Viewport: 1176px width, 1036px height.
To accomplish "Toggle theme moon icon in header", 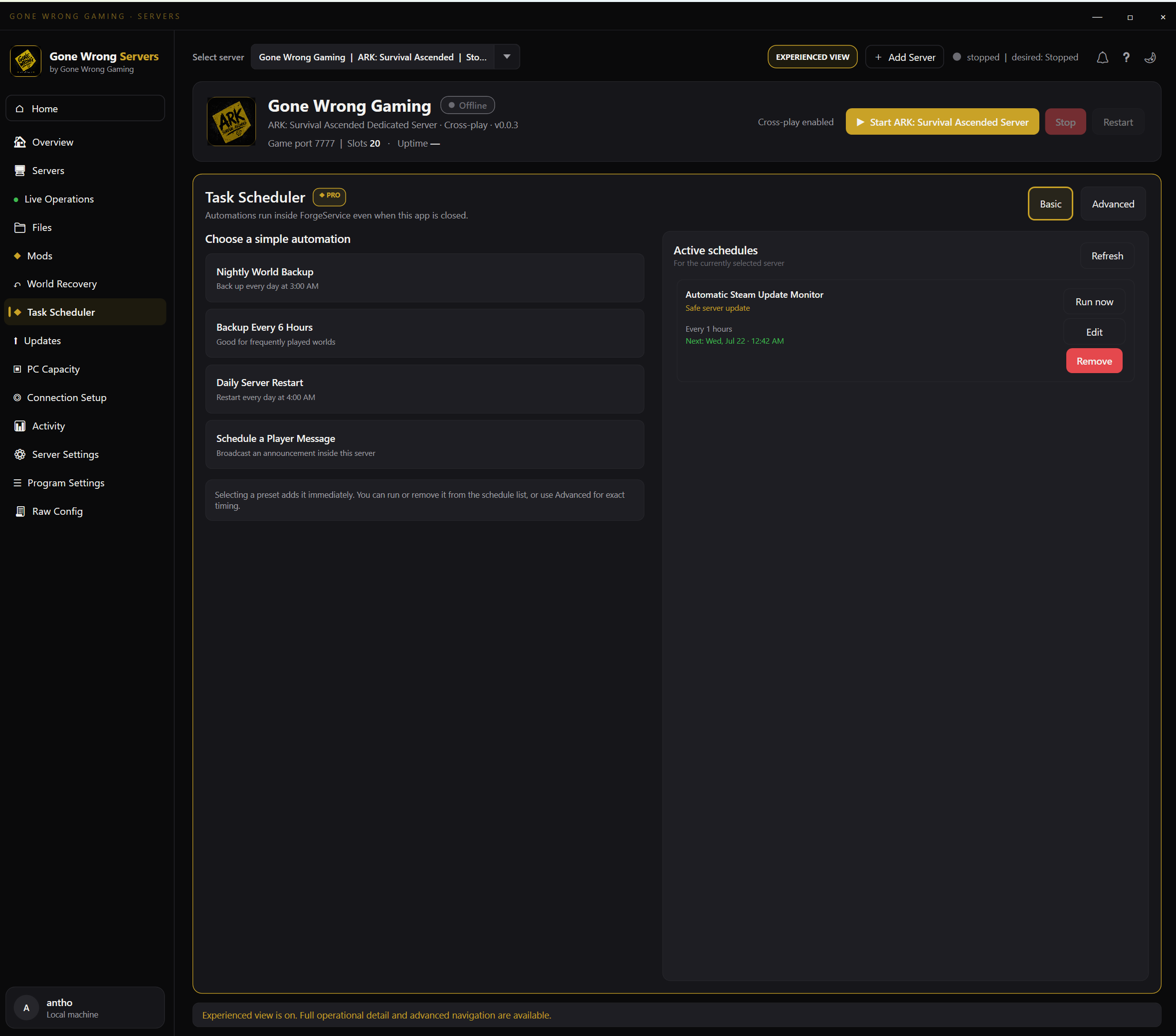I will (1150, 57).
